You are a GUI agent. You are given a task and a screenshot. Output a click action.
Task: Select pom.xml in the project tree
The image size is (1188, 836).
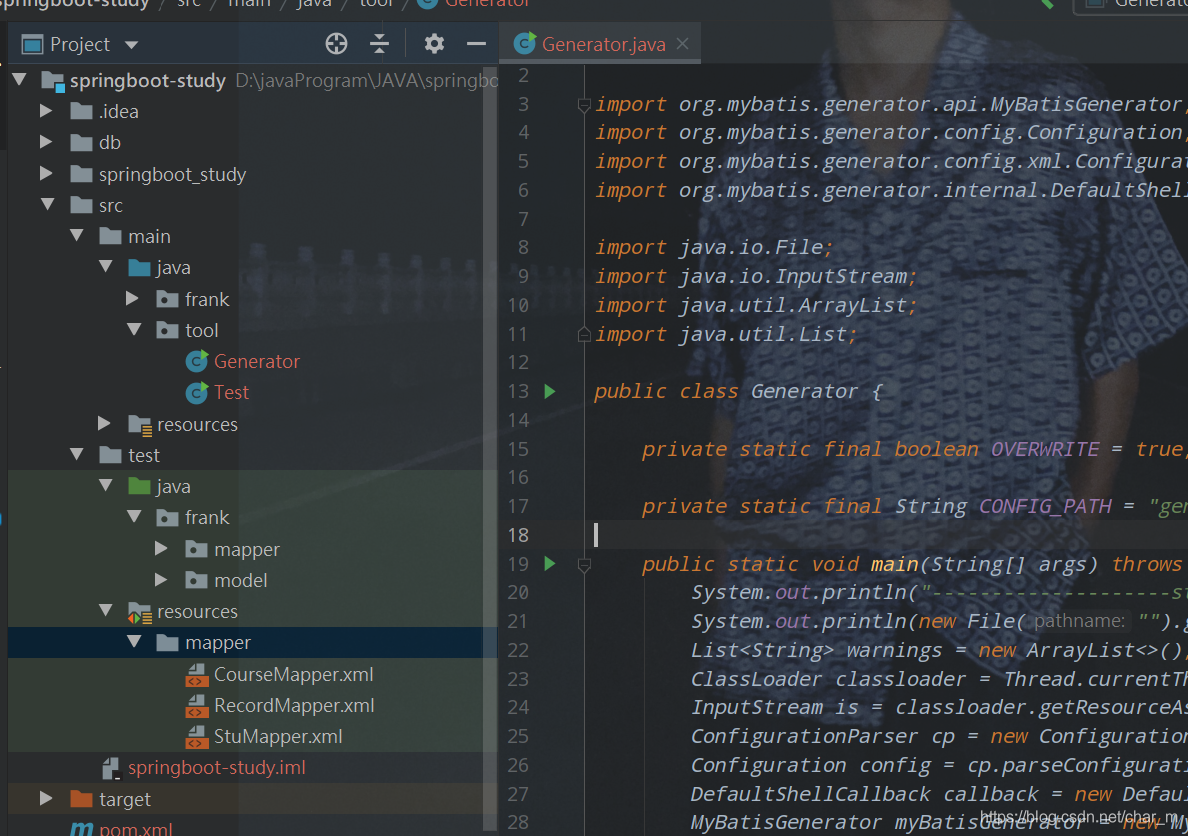pyautogui.click(x=136, y=828)
